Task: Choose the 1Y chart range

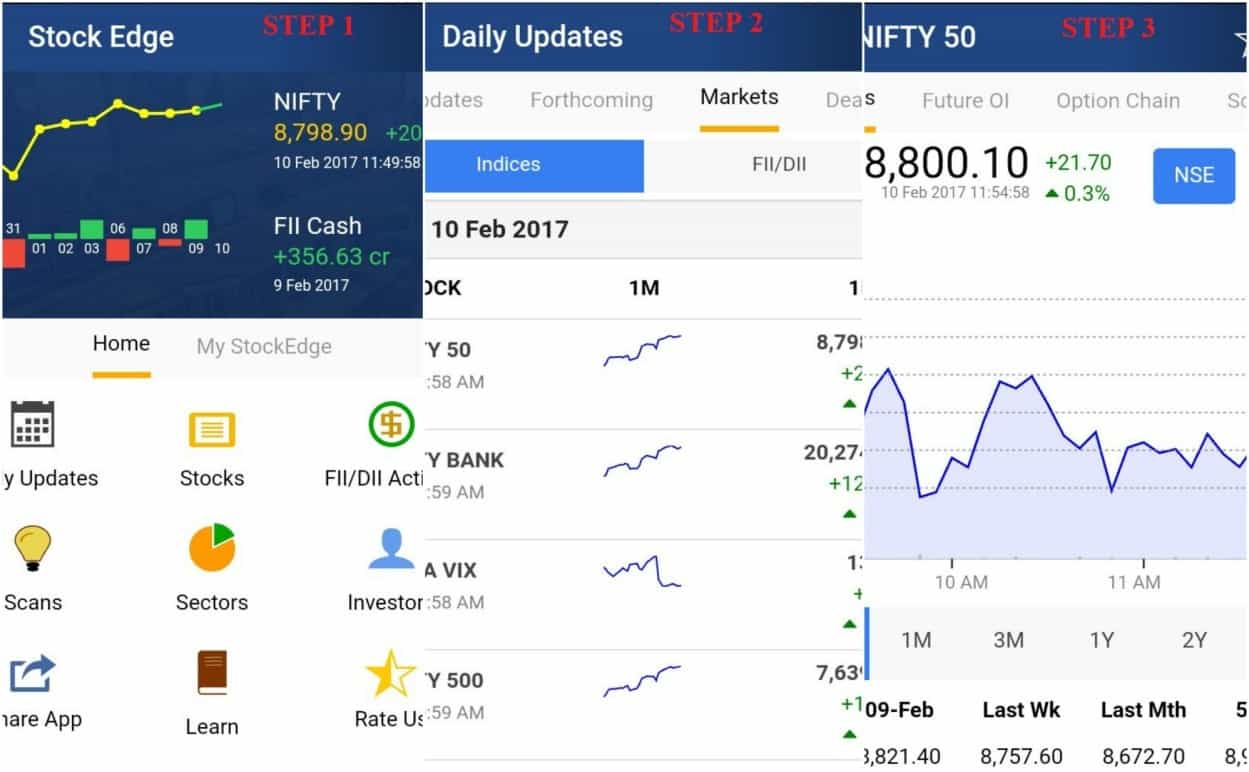Action: pos(1101,640)
